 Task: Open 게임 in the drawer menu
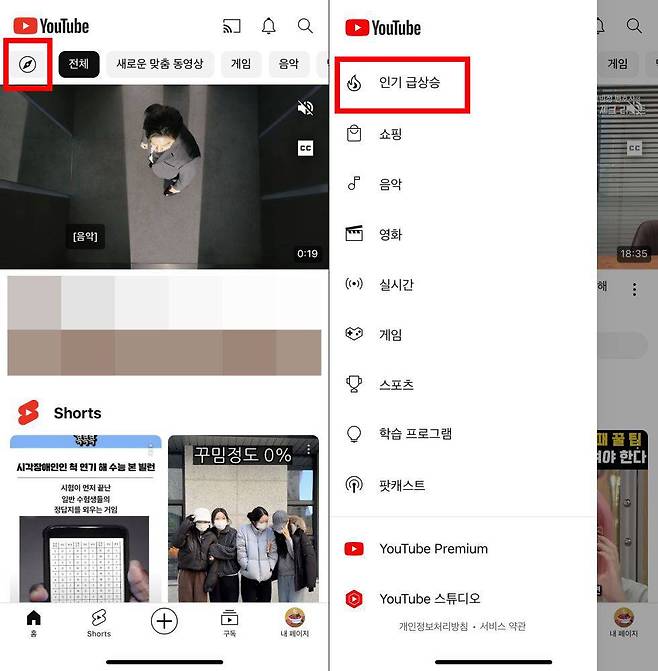pos(463,334)
